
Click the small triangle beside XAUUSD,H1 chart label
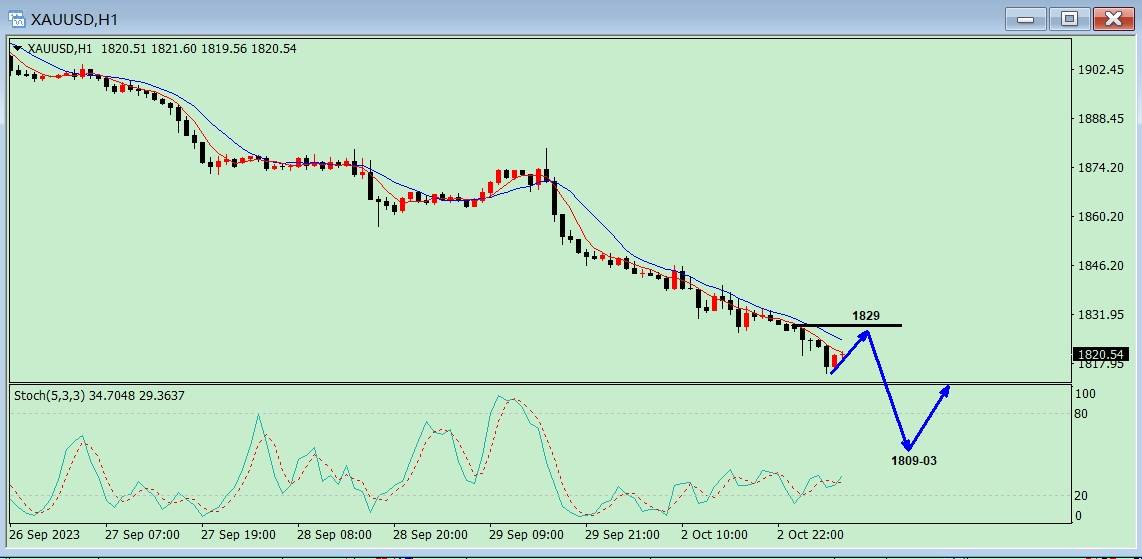click(17, 47)
